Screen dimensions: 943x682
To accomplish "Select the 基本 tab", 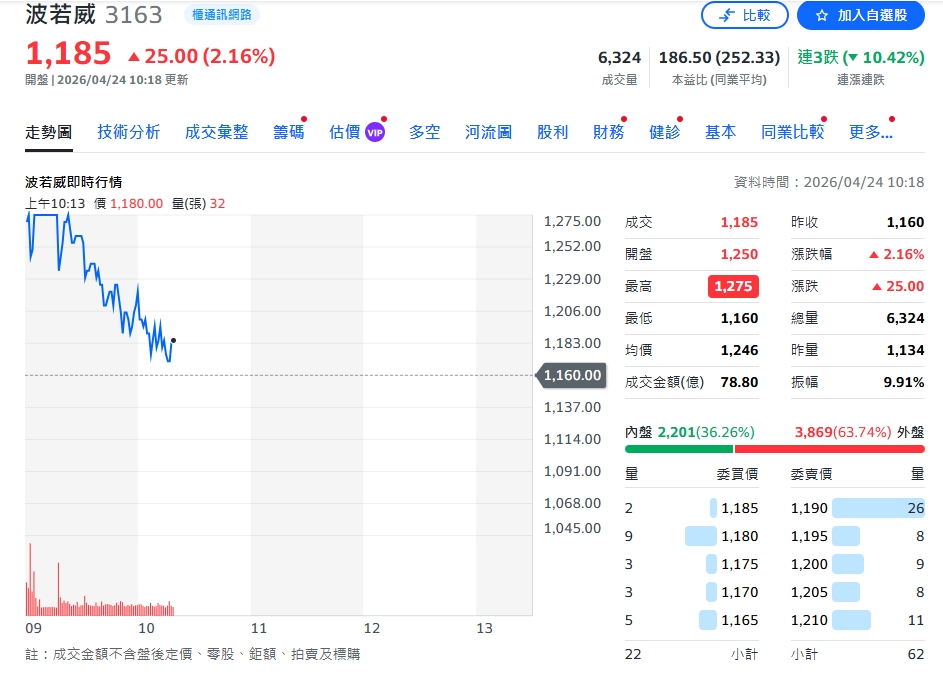I will (720, 132).
